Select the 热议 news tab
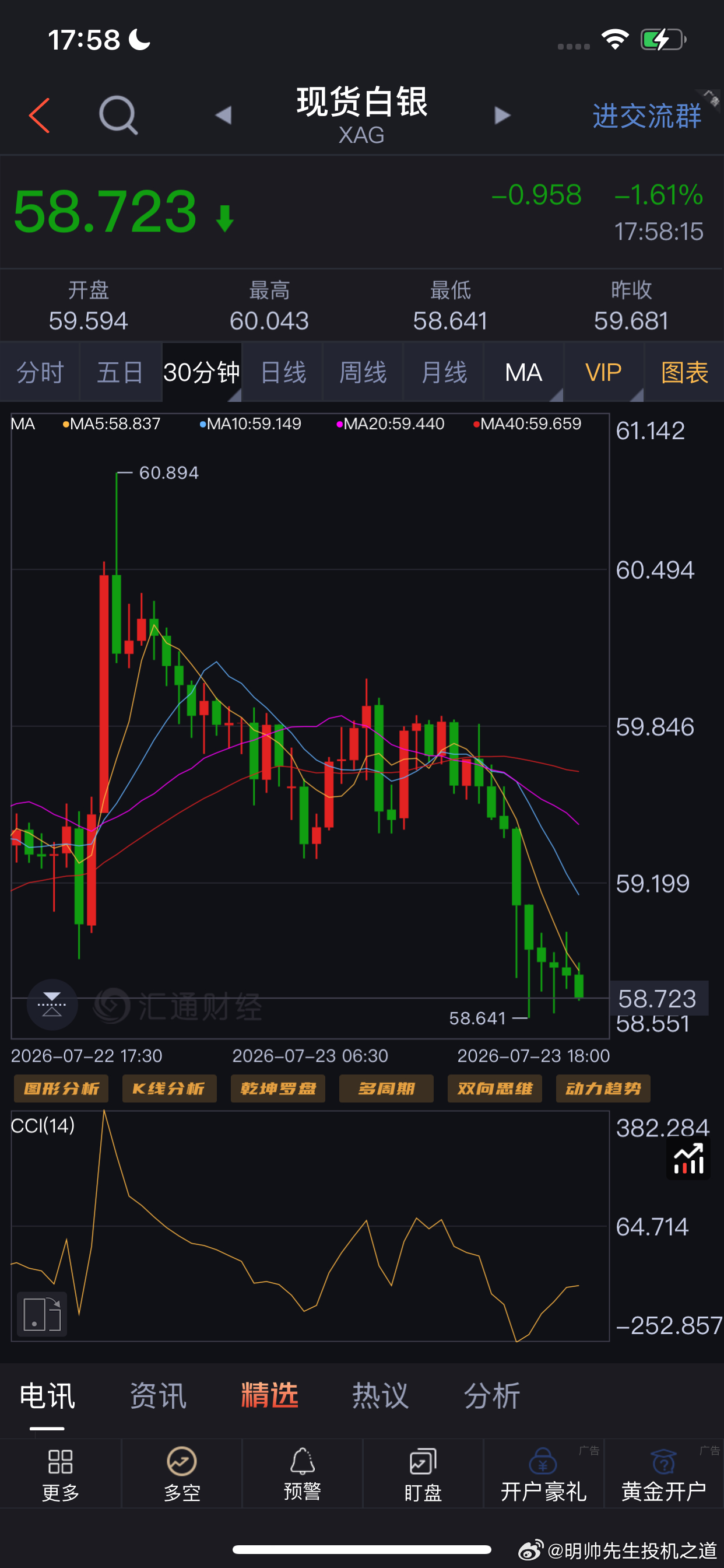The image size is (724, 1568). click(380, 1396)
